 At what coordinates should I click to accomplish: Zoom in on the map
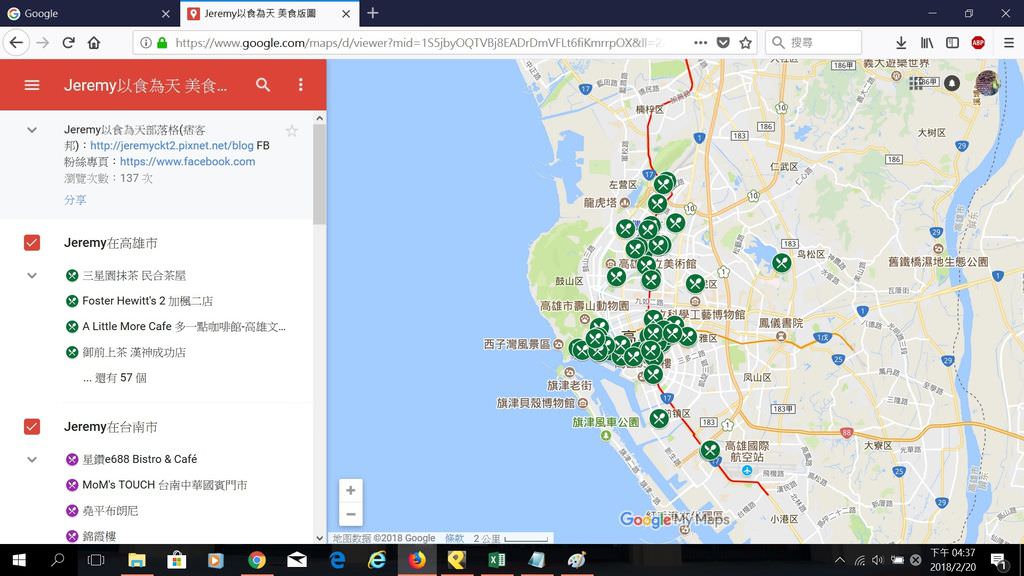click(351, 490)
